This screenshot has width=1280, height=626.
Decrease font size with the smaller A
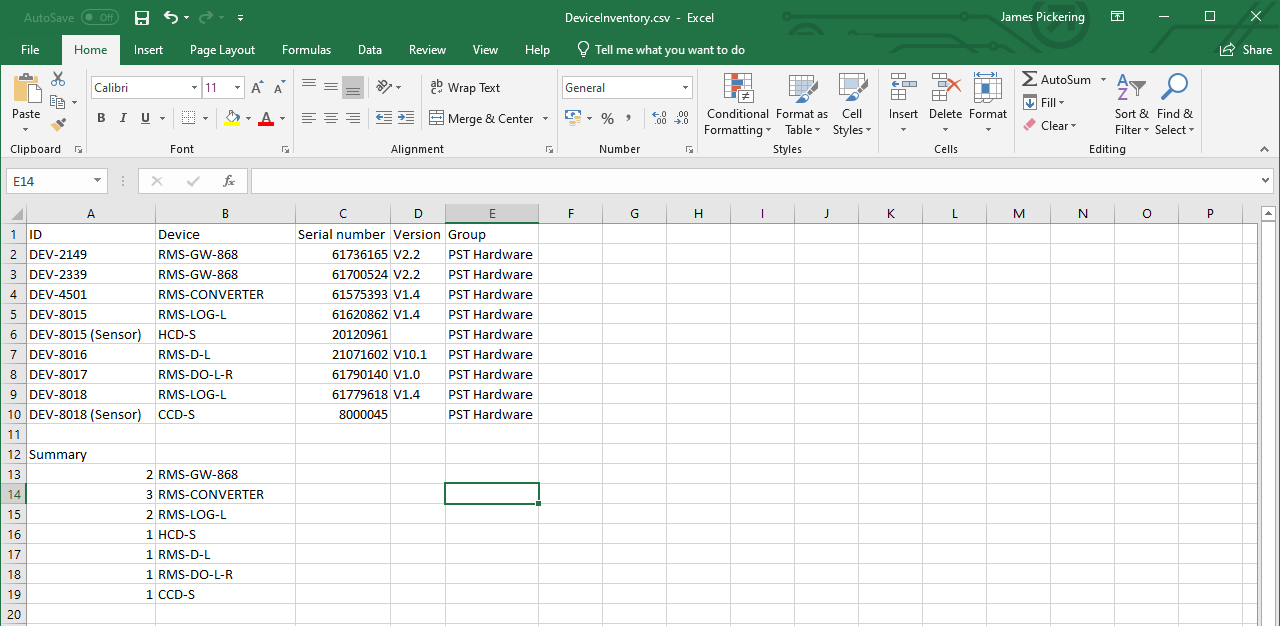279,88
